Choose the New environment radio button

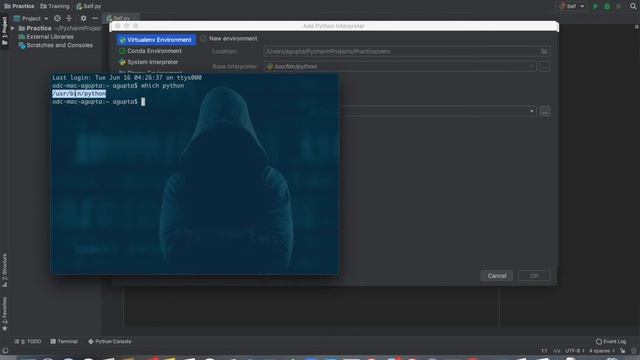(x=203, y=38)
